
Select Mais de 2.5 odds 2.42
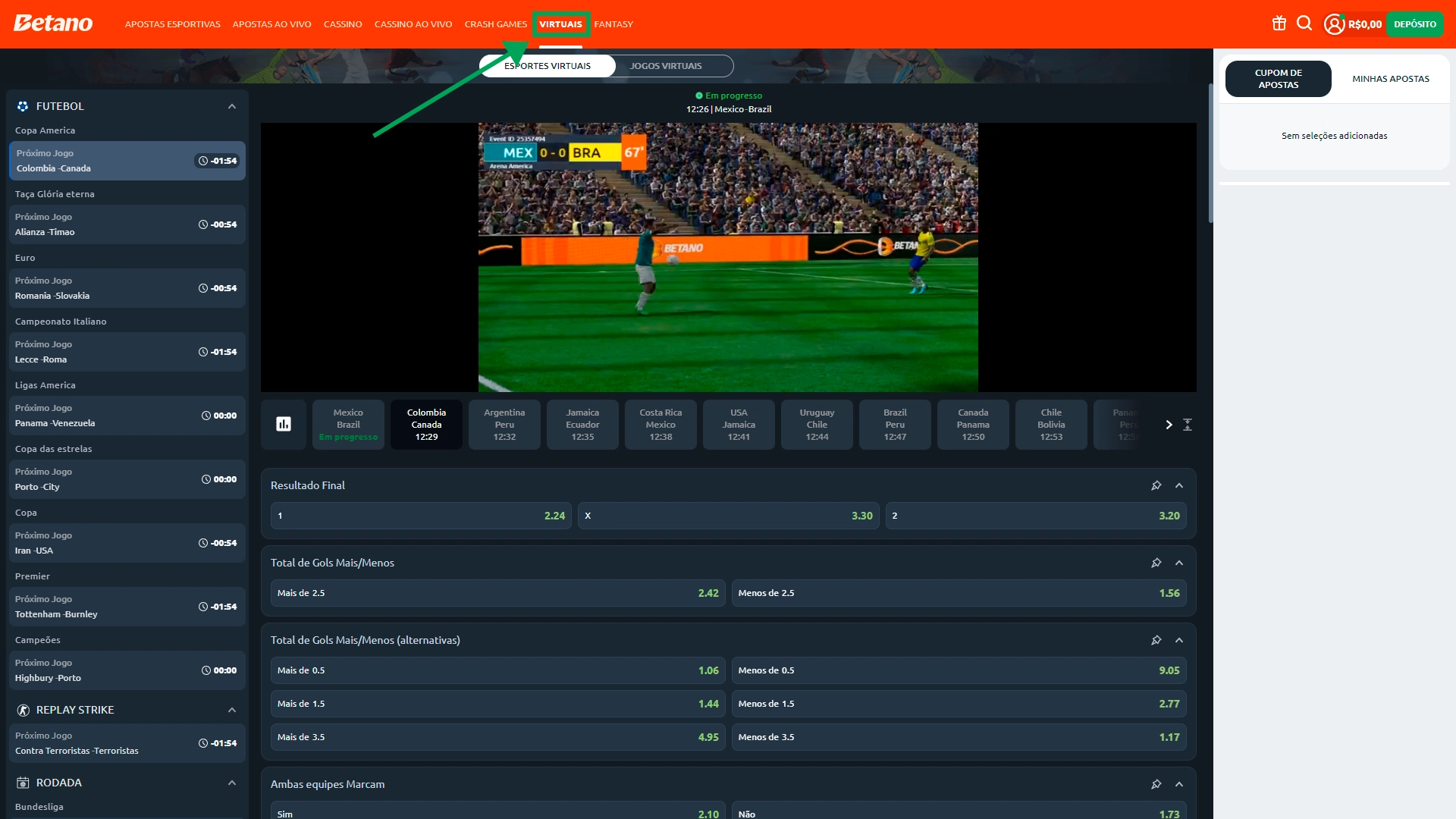498,593
